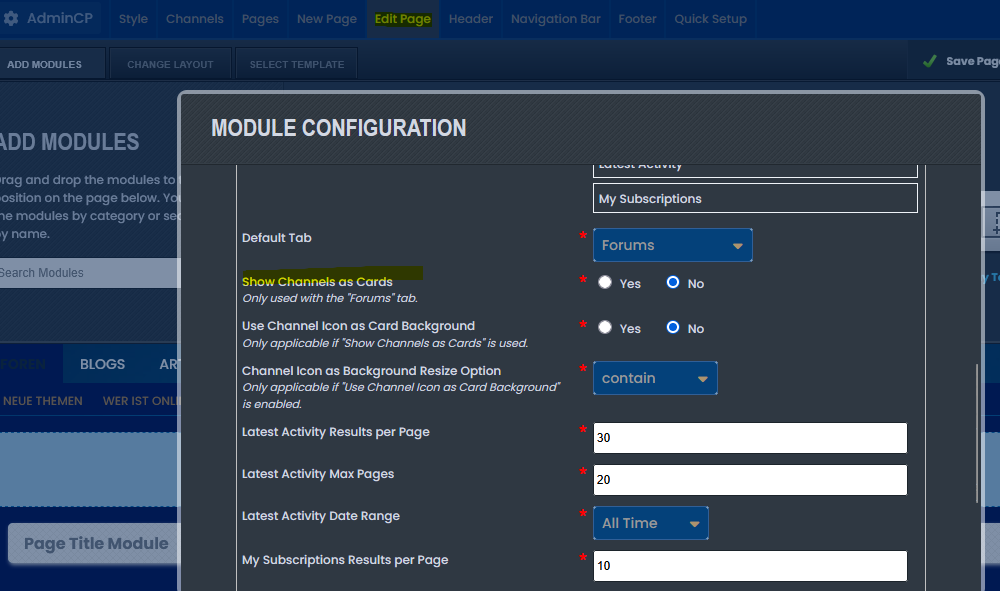
Task: Open the Style menu
Action: click(133, 19)
